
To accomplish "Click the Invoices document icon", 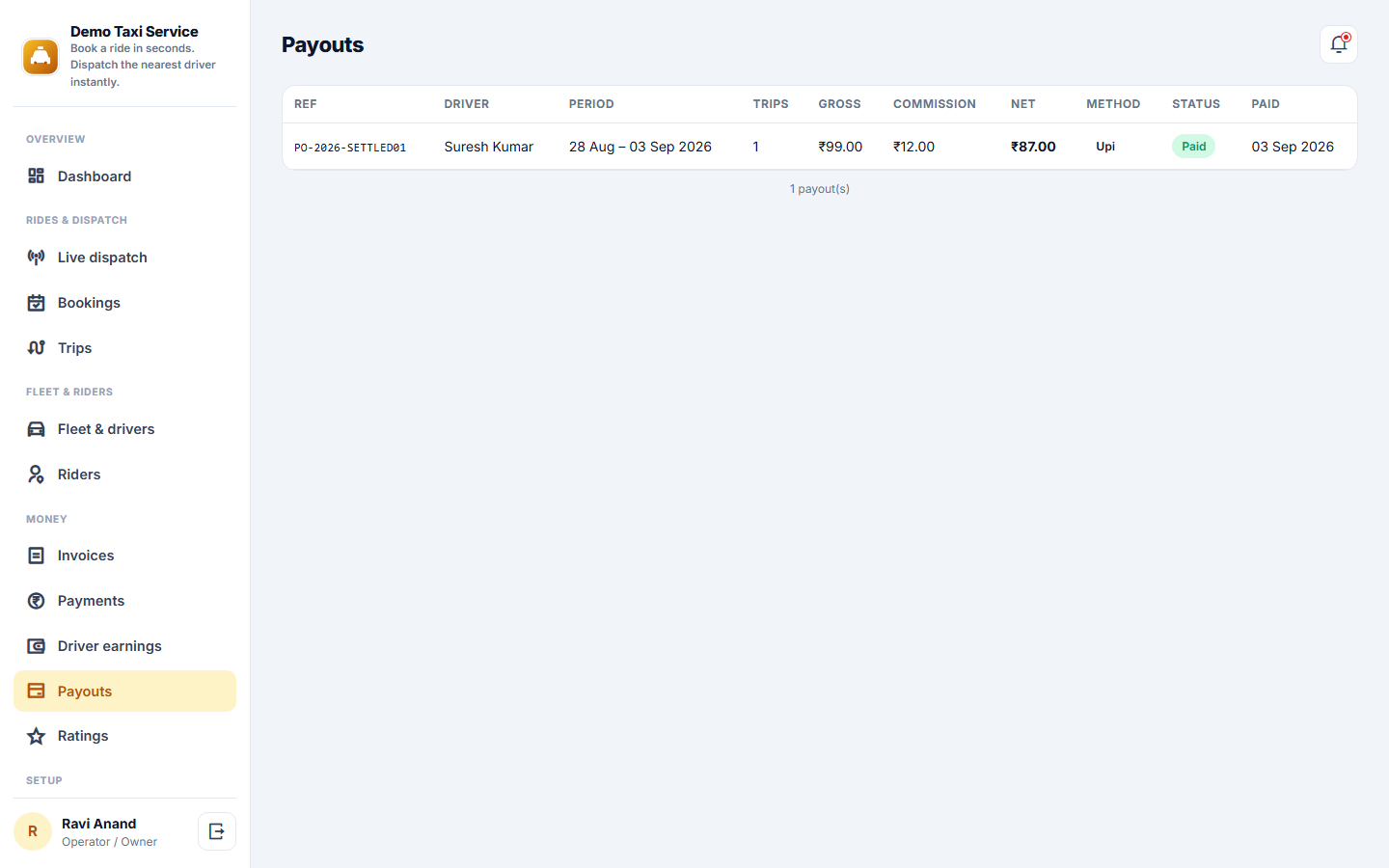I will 36,555.
